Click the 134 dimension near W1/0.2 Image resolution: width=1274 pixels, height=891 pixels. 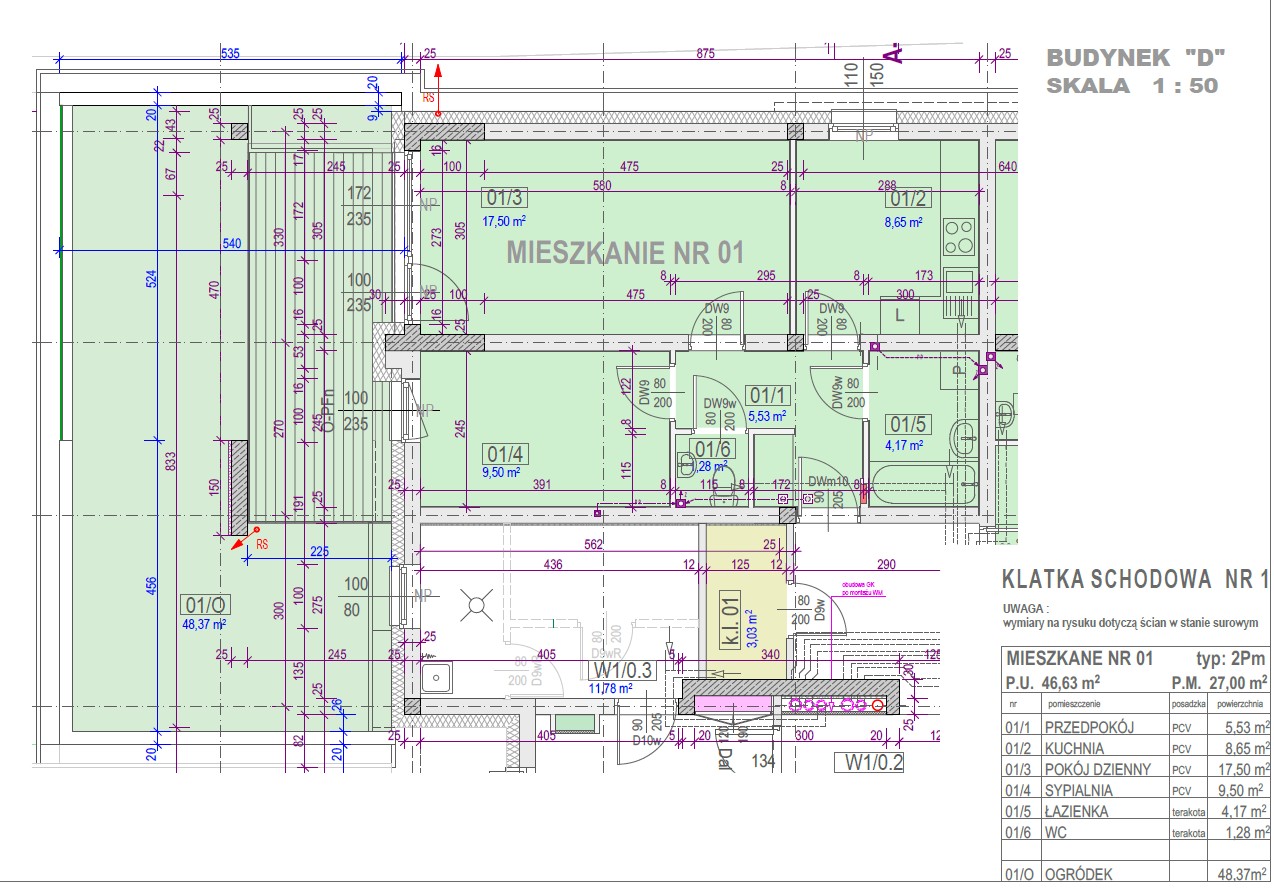point(764,763)
